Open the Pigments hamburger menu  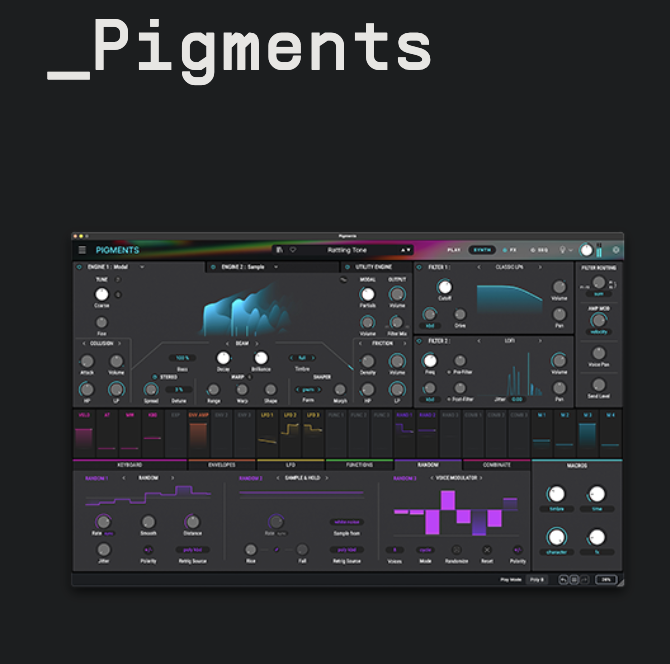(82, 250)
